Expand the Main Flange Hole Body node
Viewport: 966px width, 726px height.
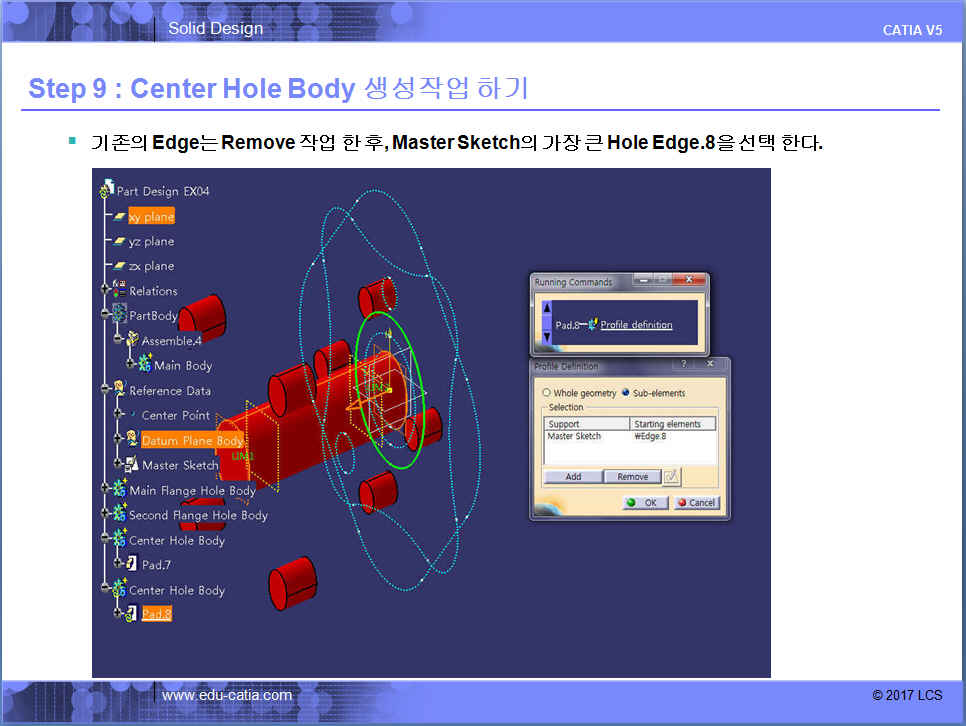click(x=106, y=490)
